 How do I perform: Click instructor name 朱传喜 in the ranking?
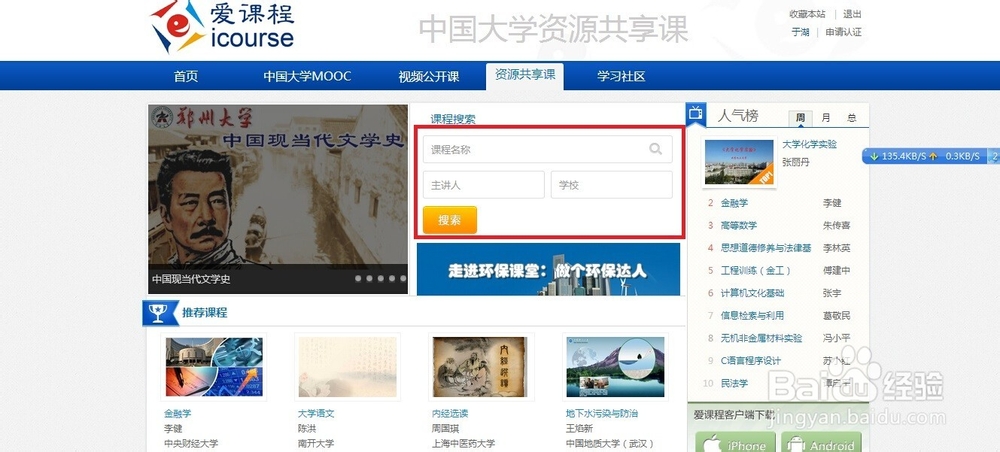pos(836,226)
